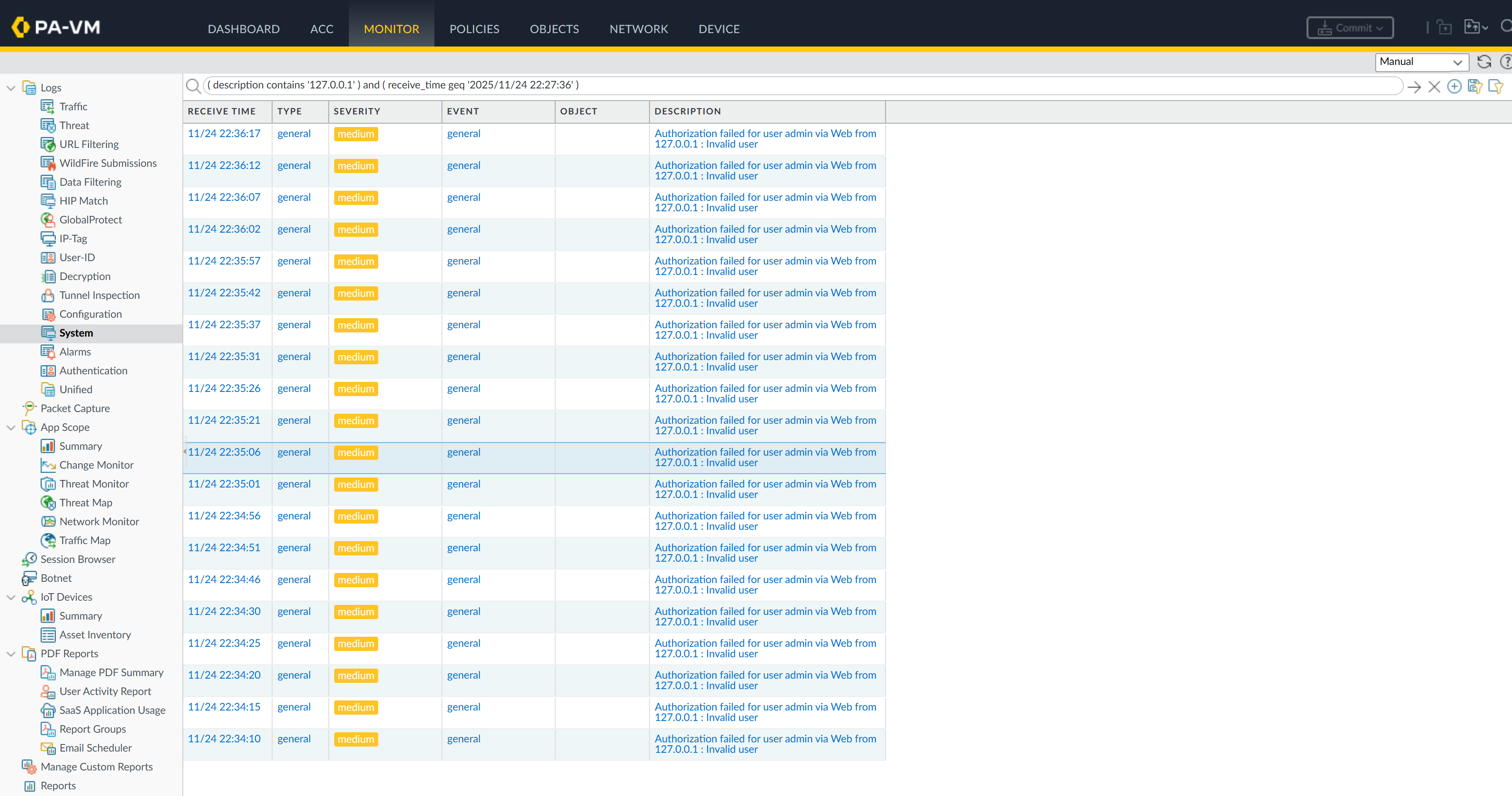Add a new filter using the plus icon
The height and width of the screenshot is (796, 1512).
click(x=1455, y=86)
